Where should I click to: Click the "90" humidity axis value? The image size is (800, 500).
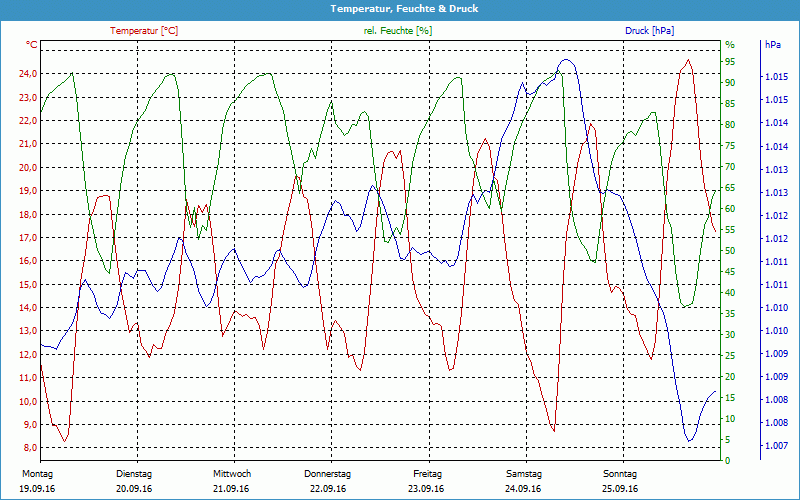(x=730, y=83)
